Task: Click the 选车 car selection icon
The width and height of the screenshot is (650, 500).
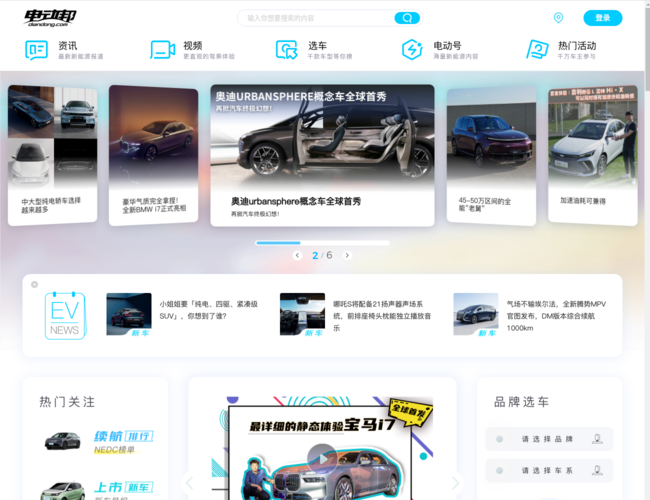Action: [x=287, y=50]
